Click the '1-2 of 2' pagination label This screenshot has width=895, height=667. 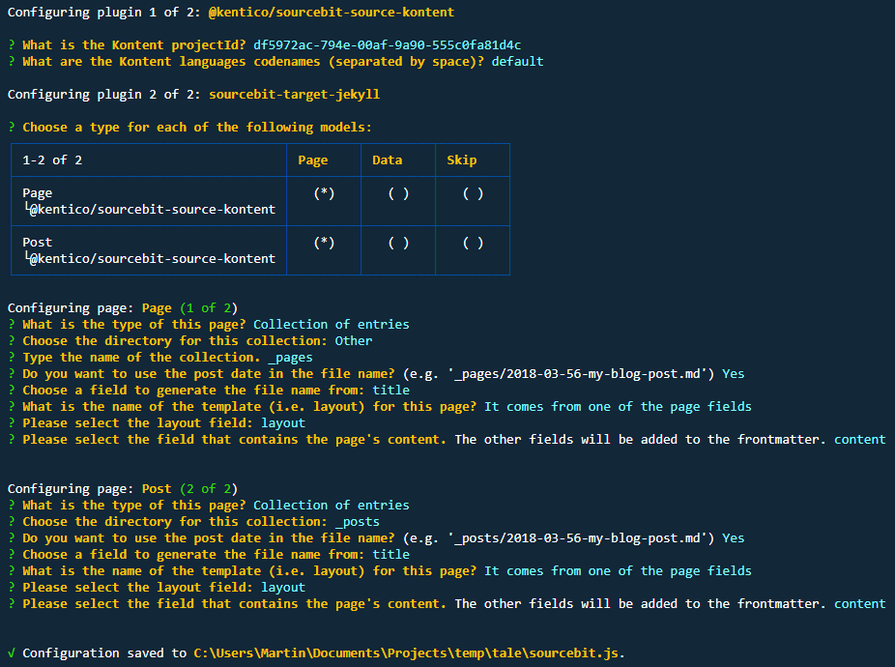tap(52, 160)
